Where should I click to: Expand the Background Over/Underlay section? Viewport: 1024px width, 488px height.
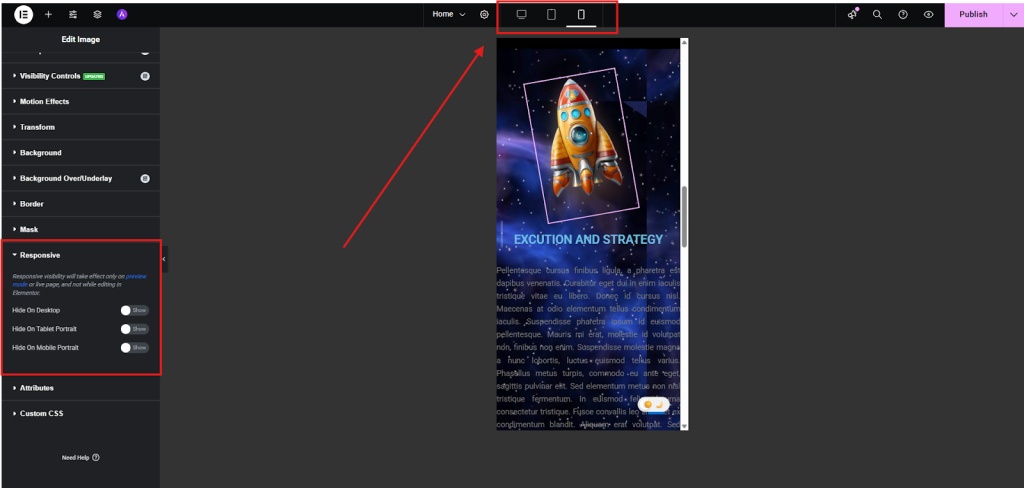80,178
